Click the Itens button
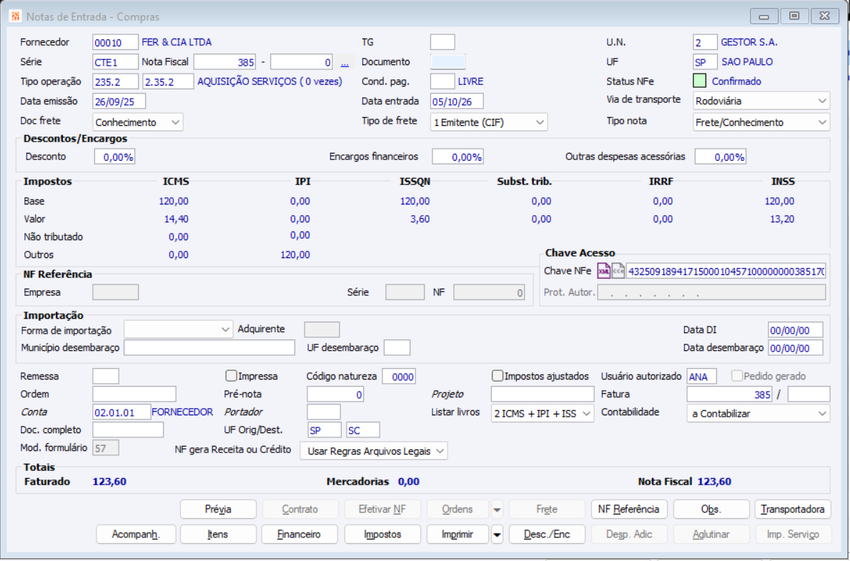 218,534
